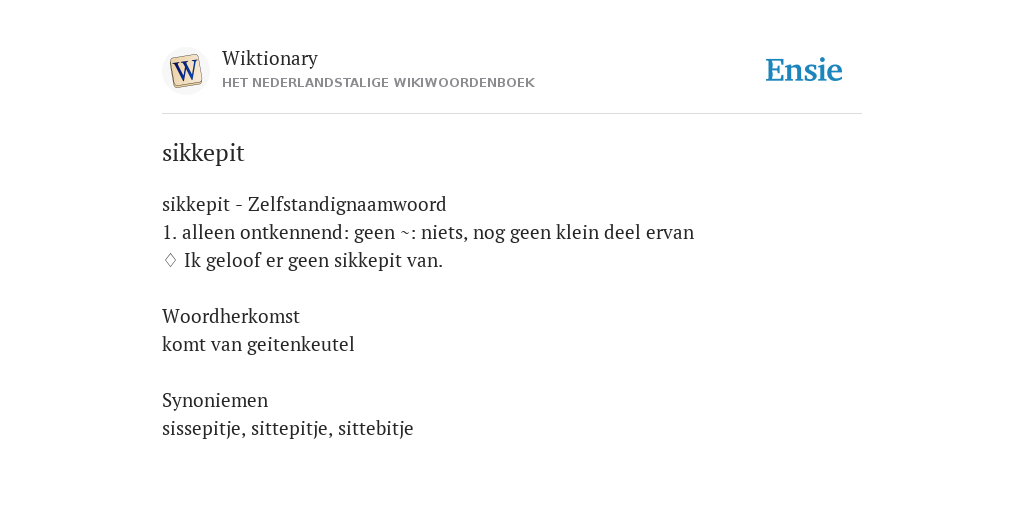Click the Wiktionary W logo icon
Screen dimensions: 1024x512
pos(185,71)
